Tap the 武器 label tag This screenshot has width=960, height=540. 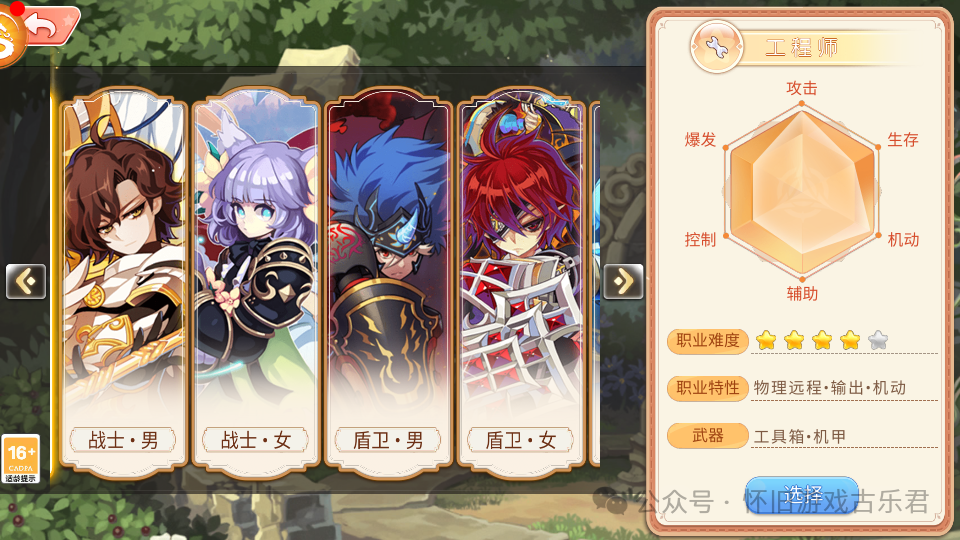pyautogui.click(x=708, y=436)
